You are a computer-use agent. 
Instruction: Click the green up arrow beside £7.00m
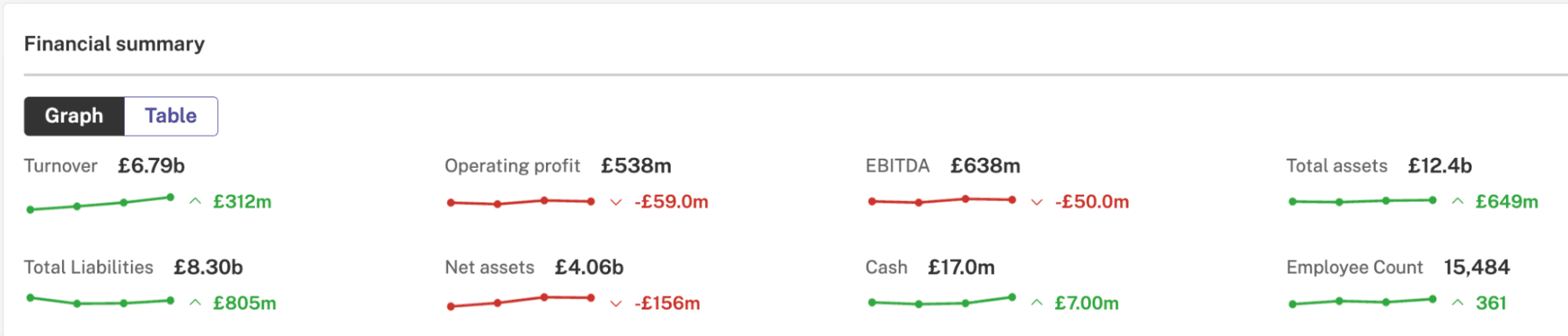1037,303
